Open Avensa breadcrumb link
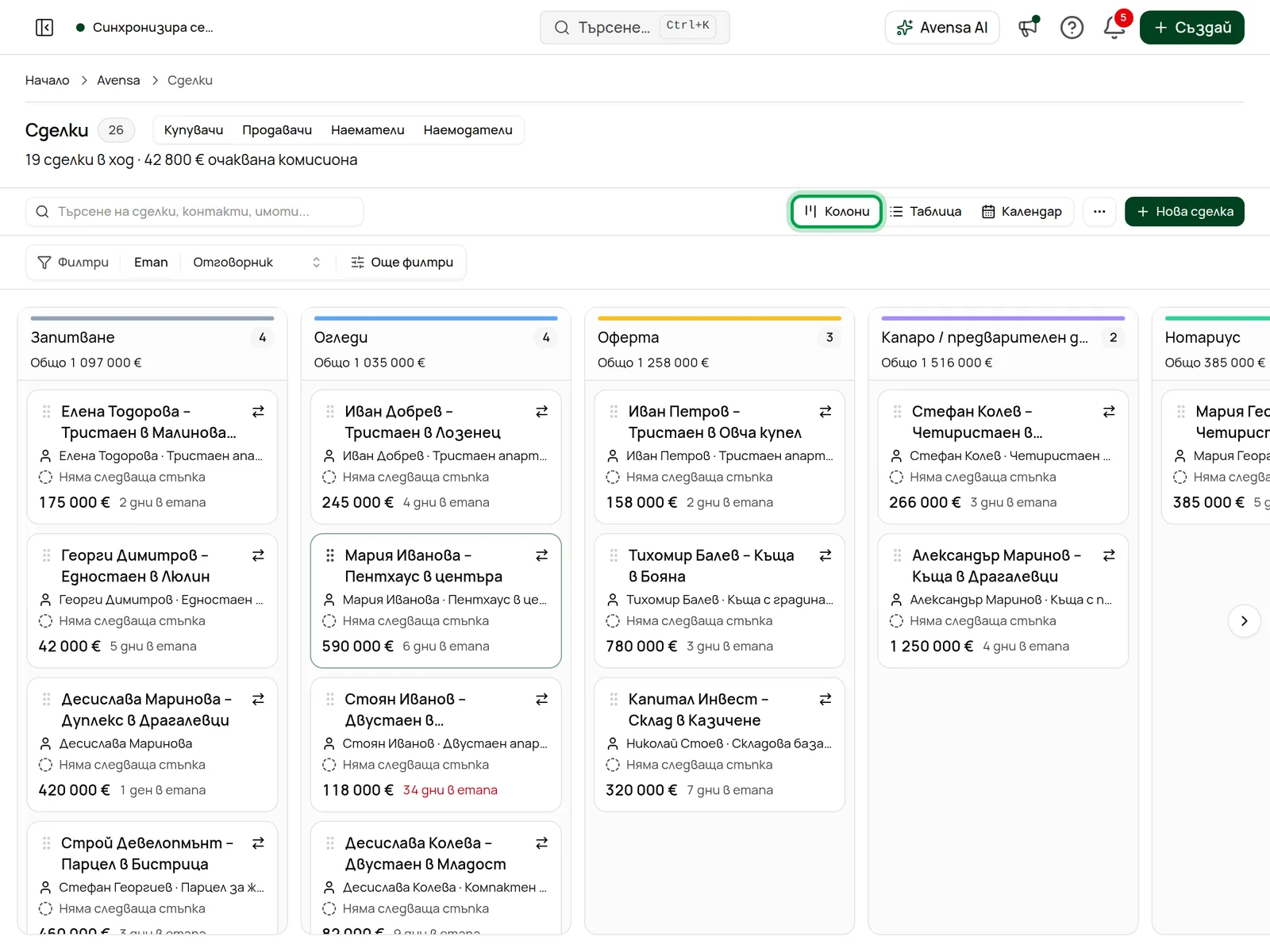This screenshot has height=952, width=1270. tap(118, 80)
